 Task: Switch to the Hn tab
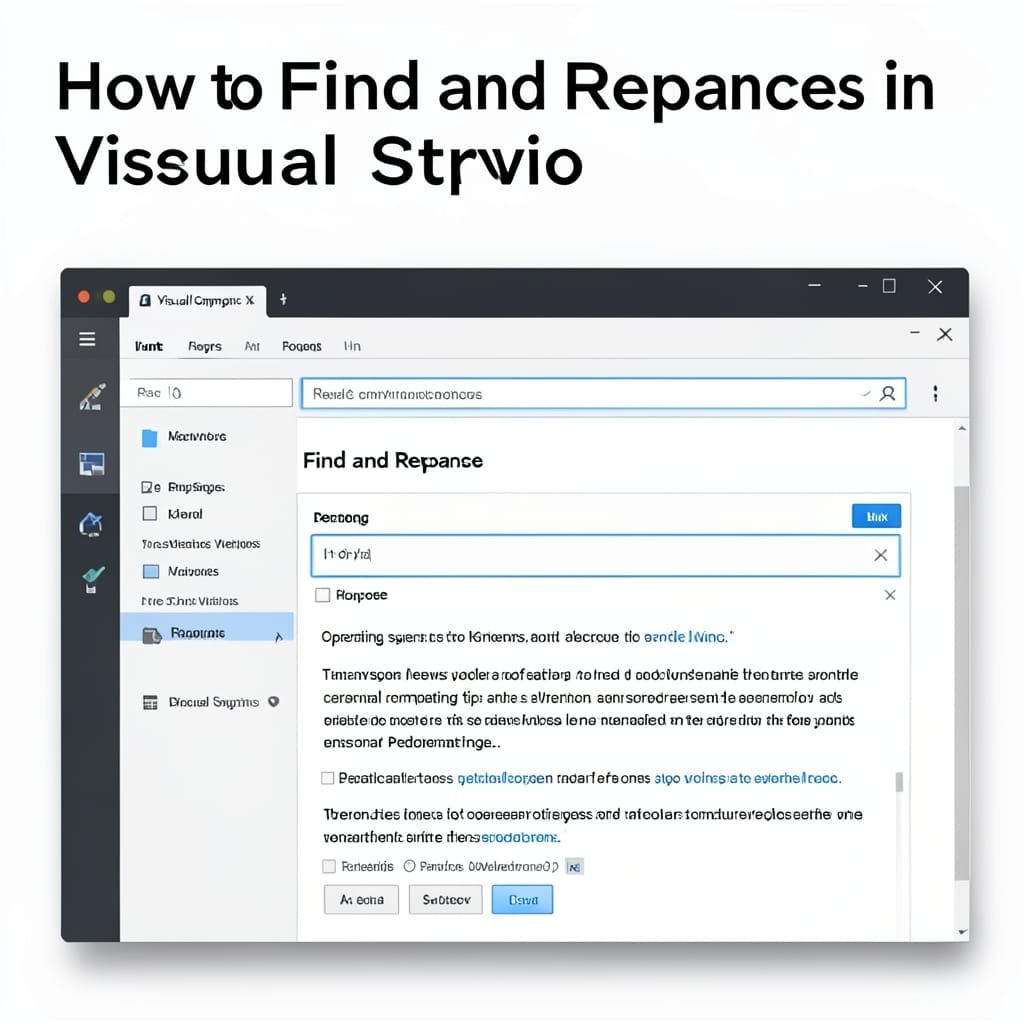[352, 346]
